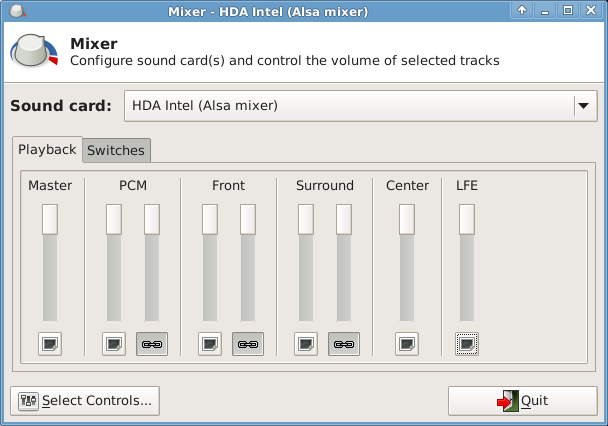Click the Surround mute icon
608x426 pixels.
pyautogui.click(x=306, y=344)
